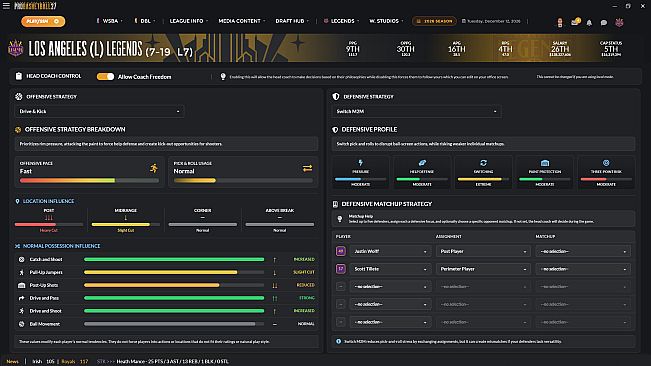This screenshot has height=366, width=651.
Task: Click the Drive and Shoot row icon
Action: [x=22, y=311]
